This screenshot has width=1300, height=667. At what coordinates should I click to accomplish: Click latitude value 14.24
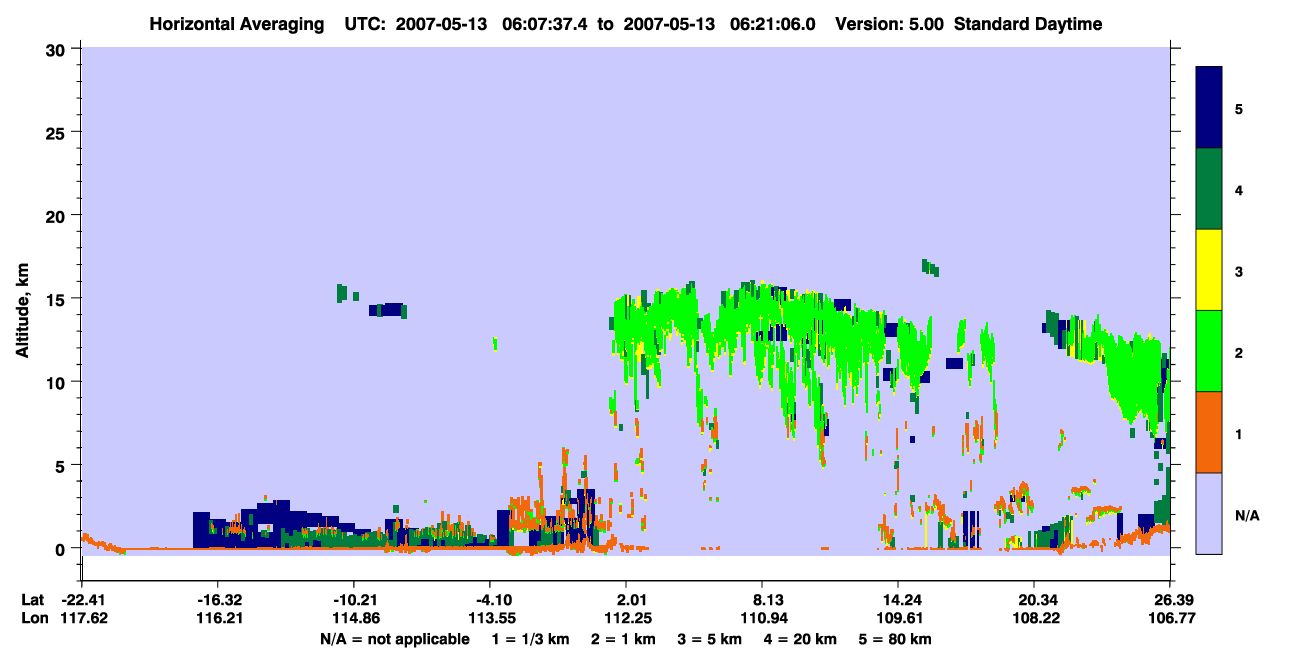(898, 600)
